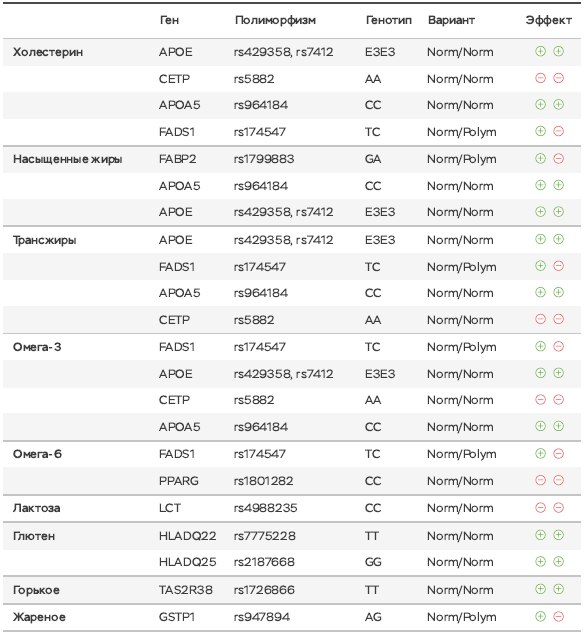Click first red minus icon in PPARG rs1801282 row
Screen dimensions: 585x634
tap(541, 480)
